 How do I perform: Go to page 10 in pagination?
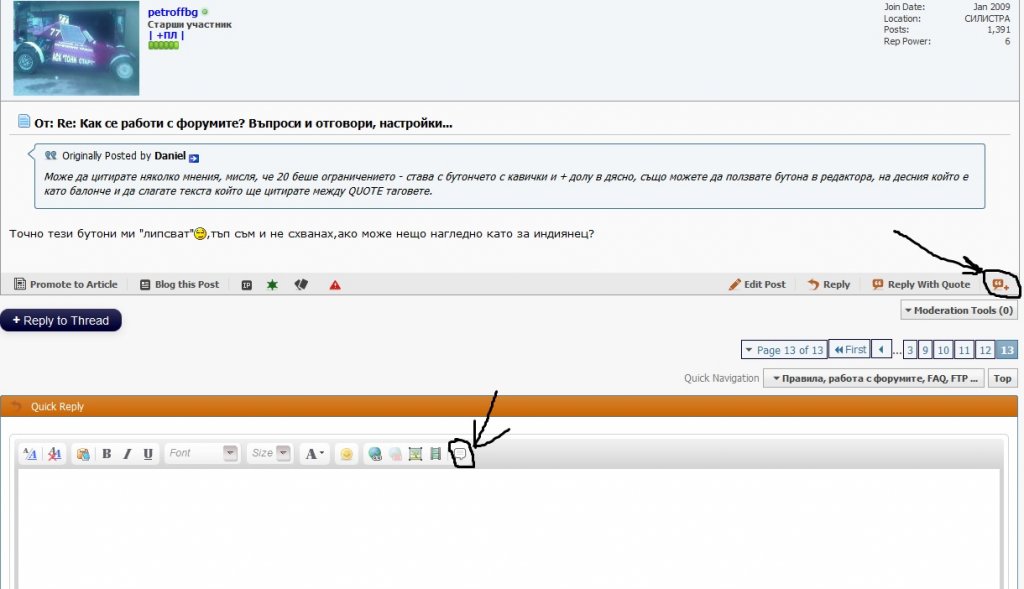point(943,350)
